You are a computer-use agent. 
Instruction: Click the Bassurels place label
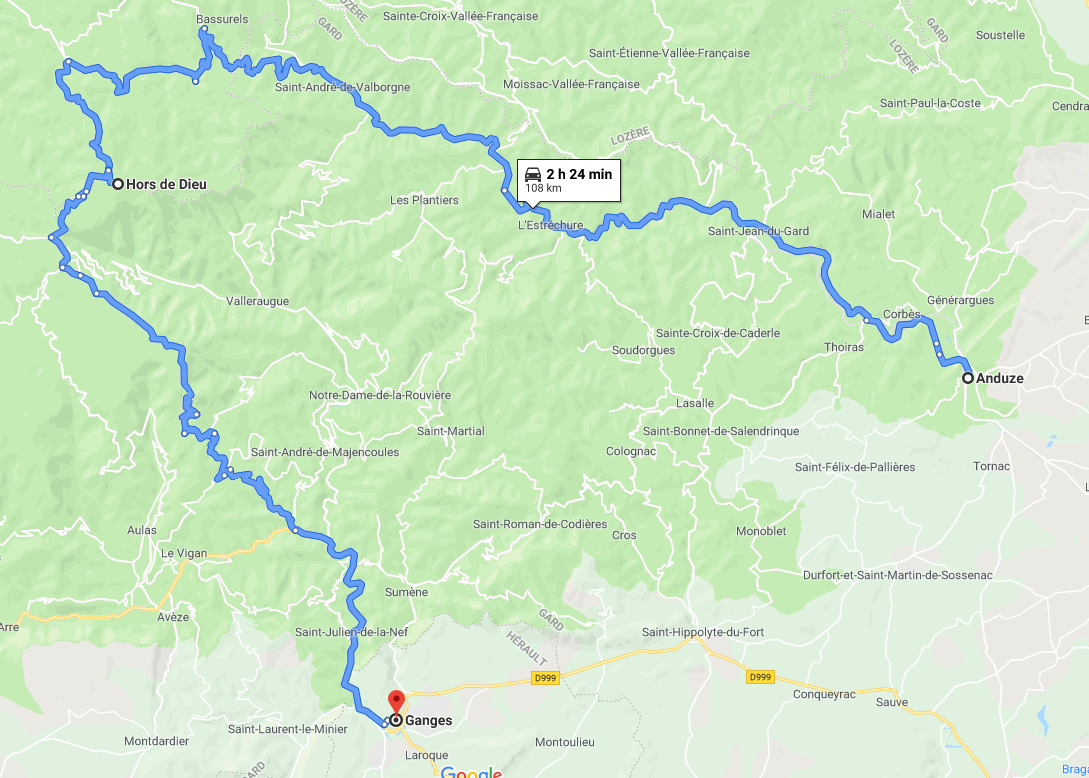(x=222, y=19)
